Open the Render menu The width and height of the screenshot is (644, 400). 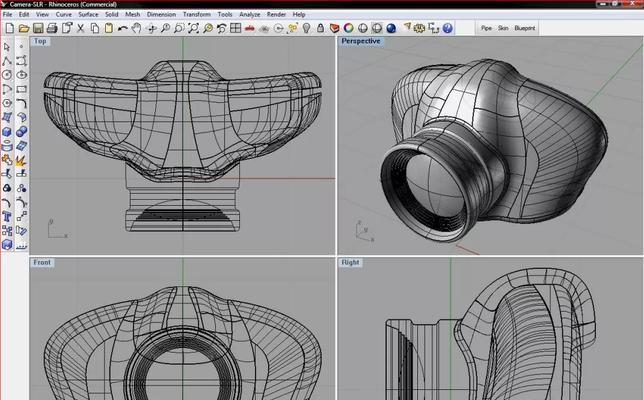click(x=276, y=14)
